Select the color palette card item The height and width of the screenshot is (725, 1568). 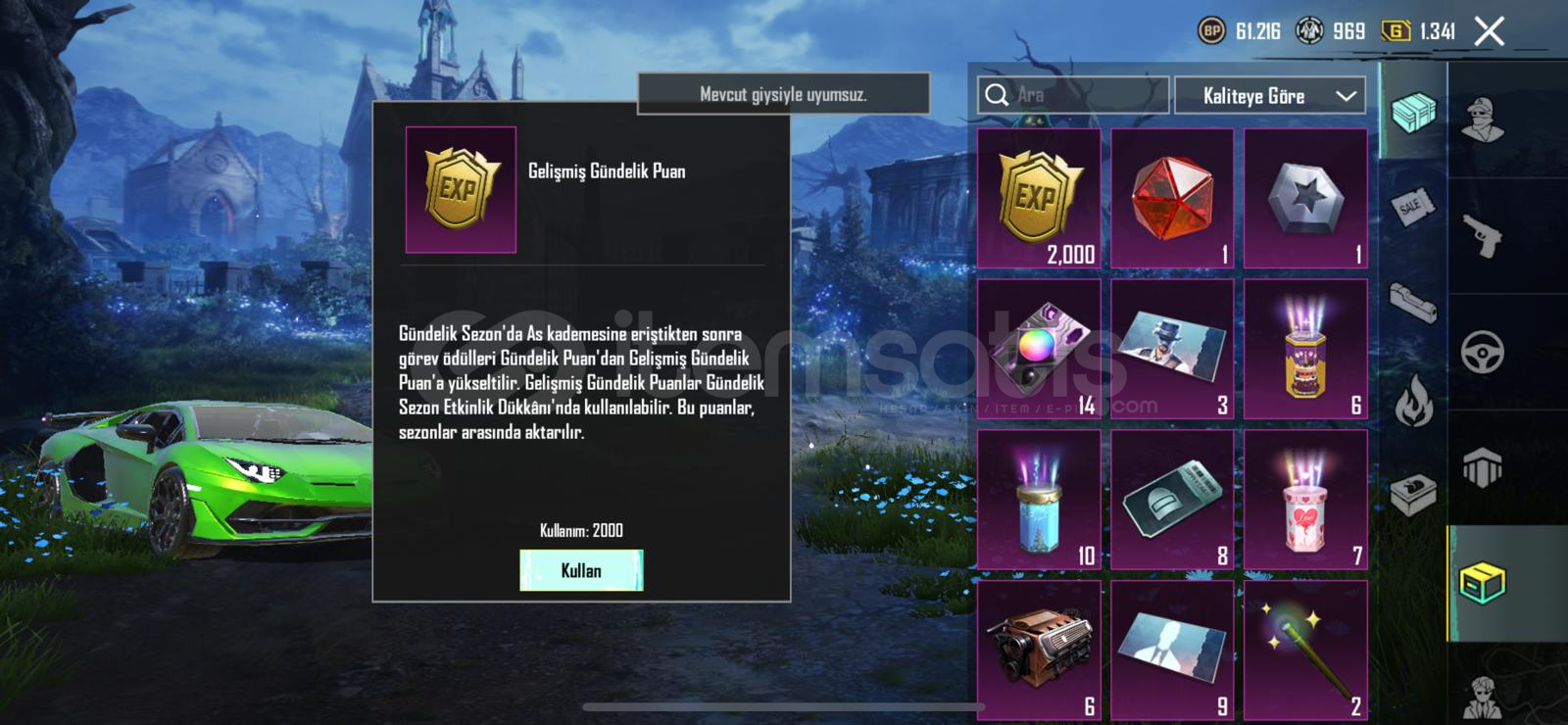click(x=1039, y=350)
